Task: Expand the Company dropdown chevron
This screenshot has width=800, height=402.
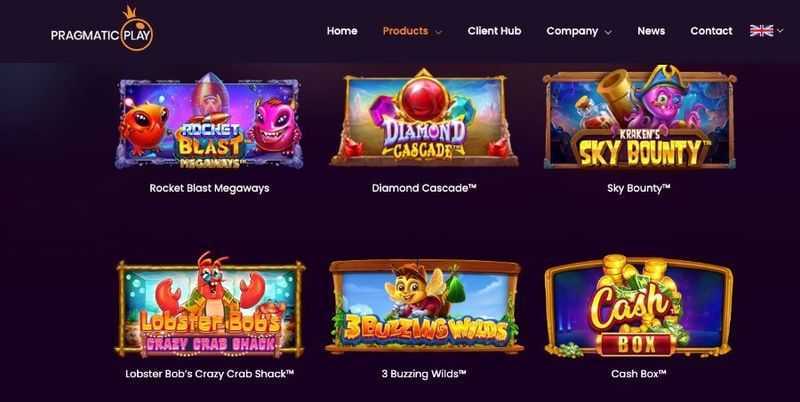Action: [x=608, y=32]
